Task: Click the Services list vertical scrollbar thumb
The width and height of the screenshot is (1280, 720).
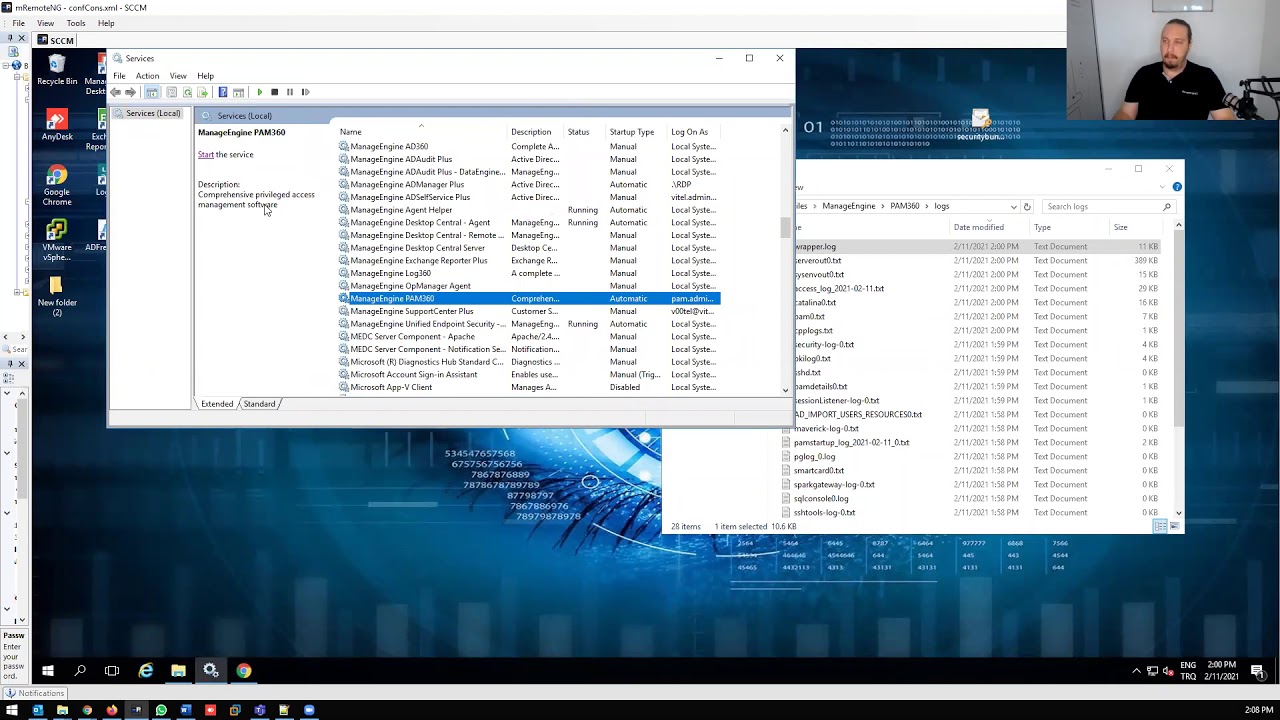Action: point(785,227)
